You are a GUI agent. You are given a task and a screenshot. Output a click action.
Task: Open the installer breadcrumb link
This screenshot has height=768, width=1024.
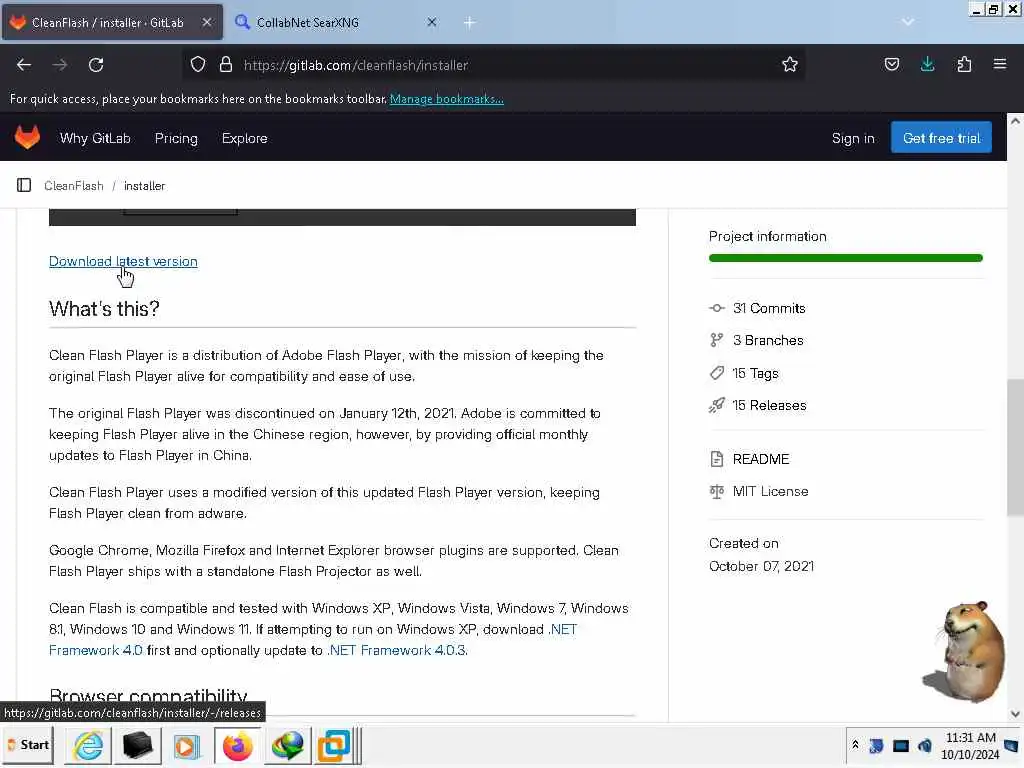click(x=144, y=185)
